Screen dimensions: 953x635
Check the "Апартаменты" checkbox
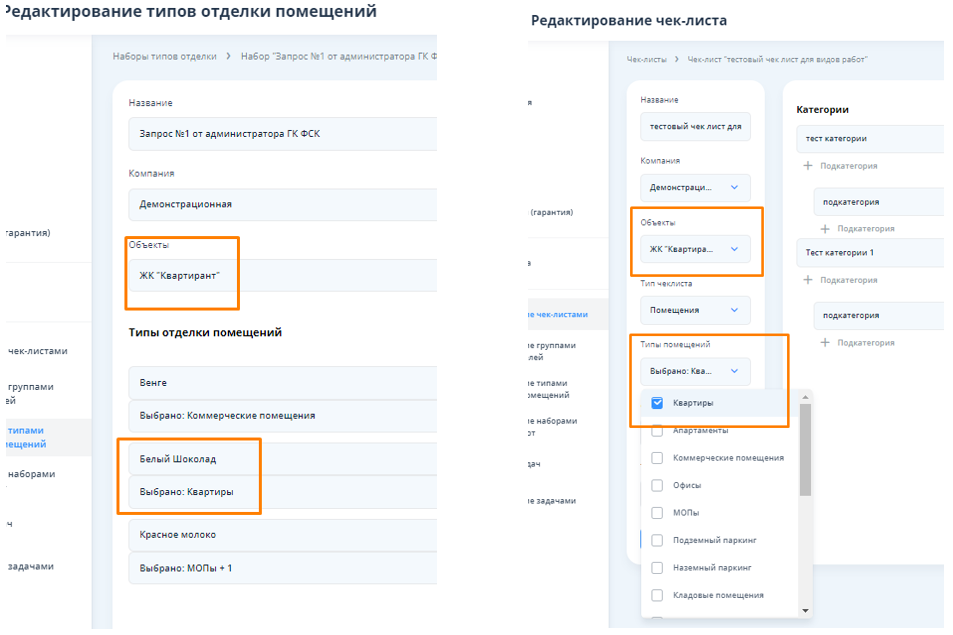pos(657,431)
